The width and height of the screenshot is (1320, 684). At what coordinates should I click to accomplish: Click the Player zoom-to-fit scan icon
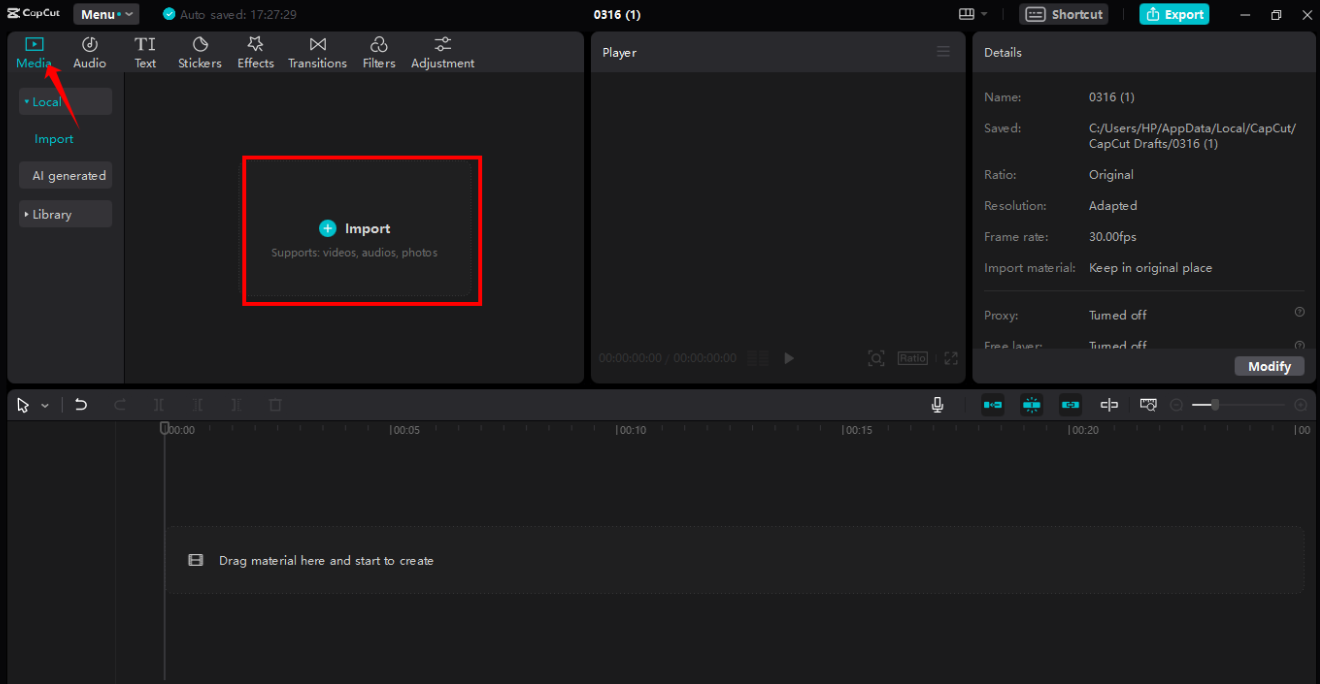876,358
